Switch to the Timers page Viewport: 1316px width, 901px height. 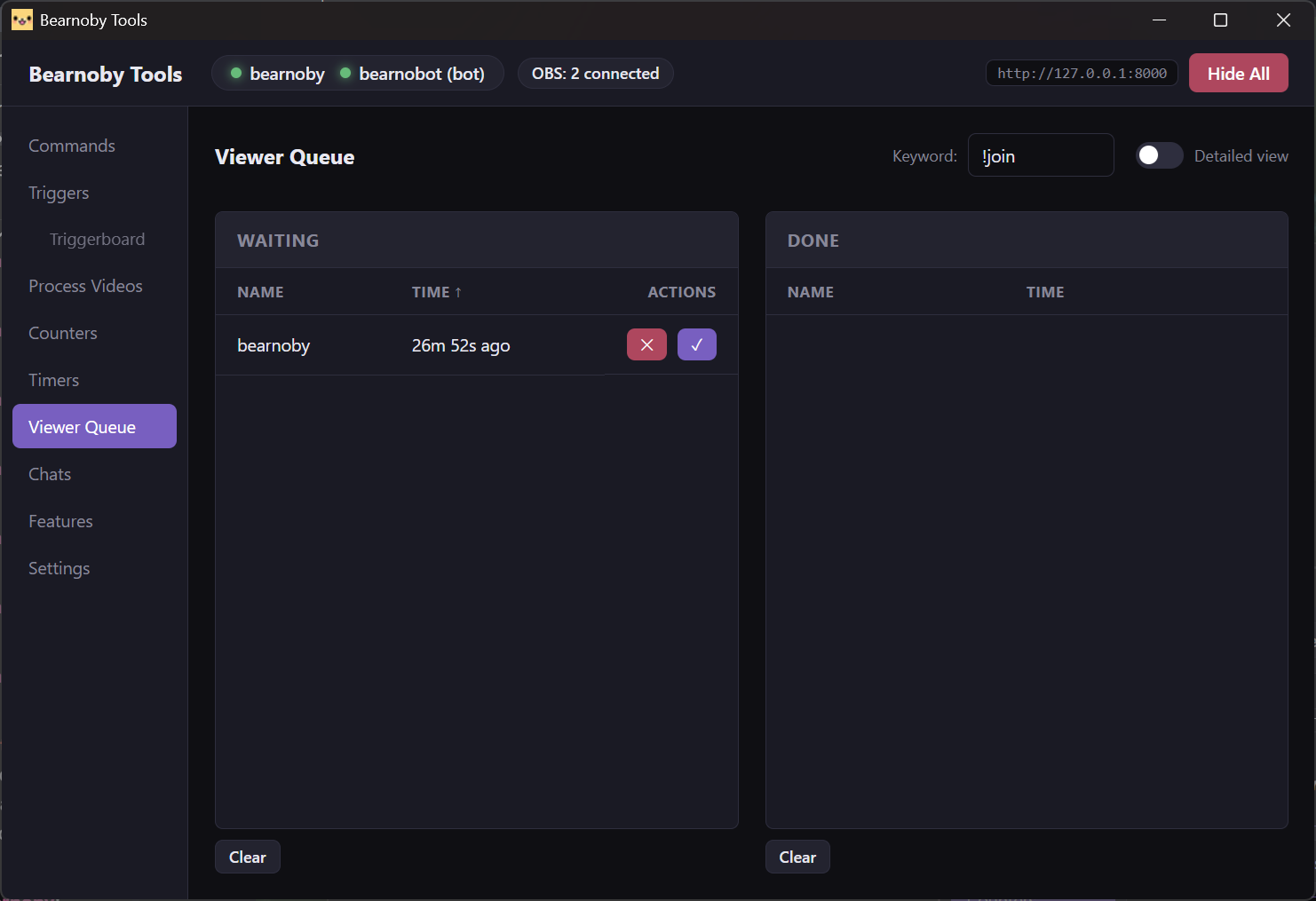click(53, 380)
